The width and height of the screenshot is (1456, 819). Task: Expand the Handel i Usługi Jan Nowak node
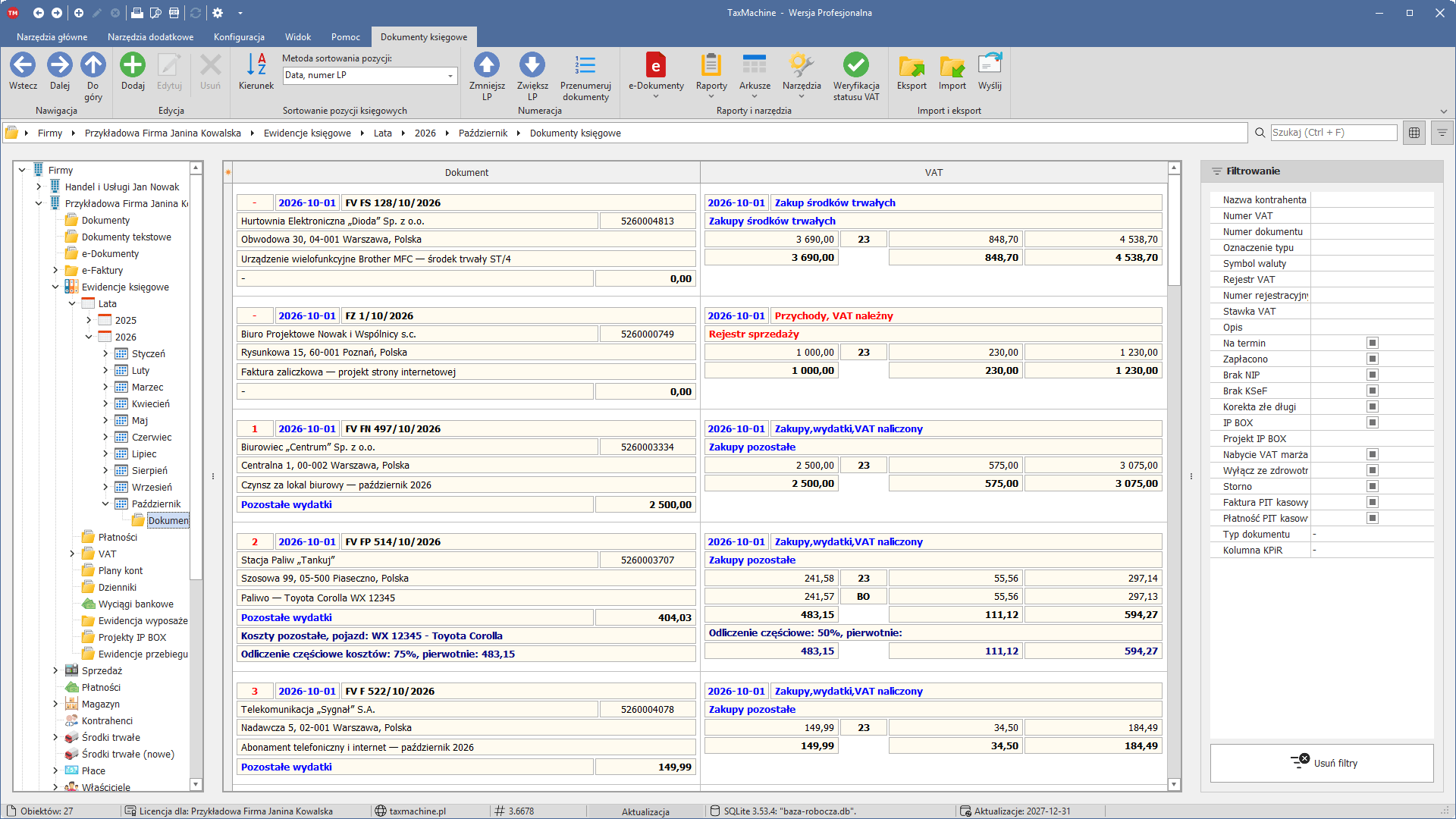pyautogui.click(x=39, y=187)
